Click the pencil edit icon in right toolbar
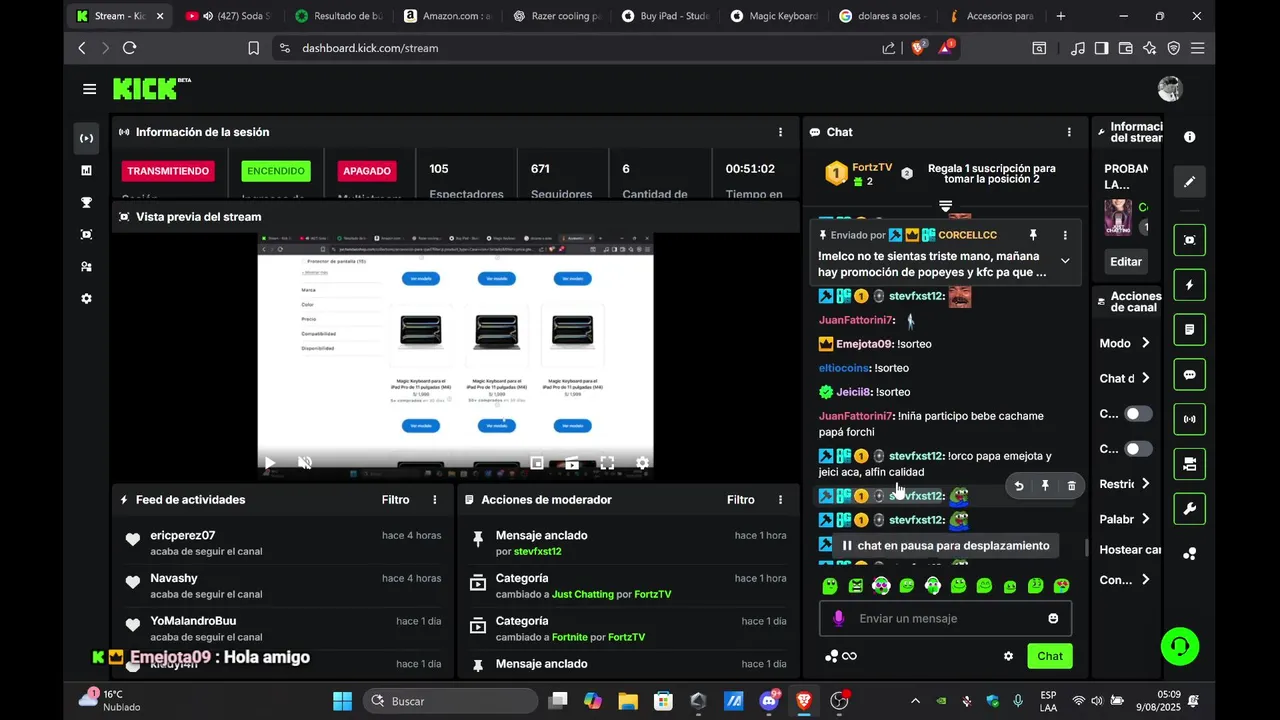 [1190, 182]
